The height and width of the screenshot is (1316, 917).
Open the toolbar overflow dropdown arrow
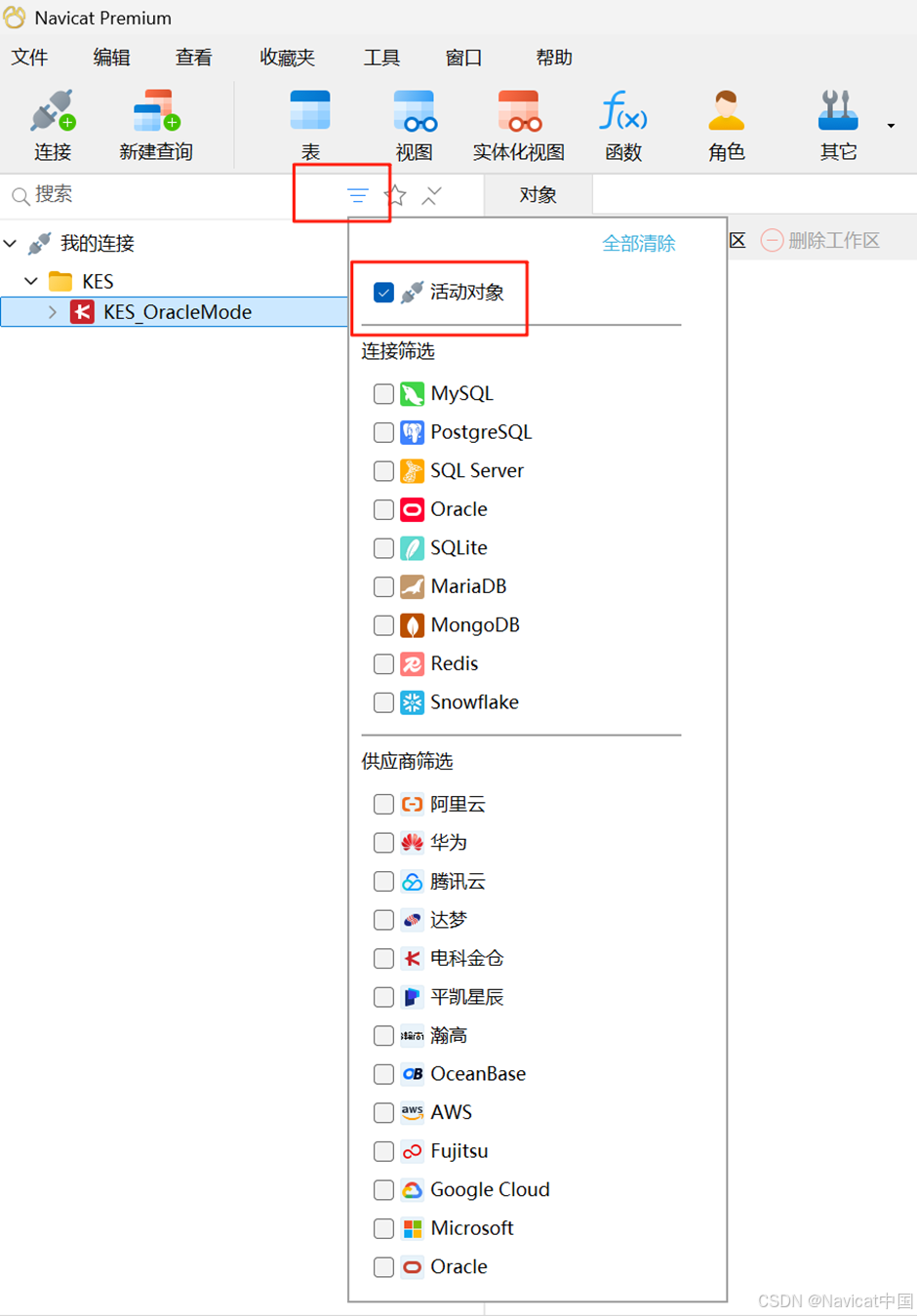click(891, 126)
